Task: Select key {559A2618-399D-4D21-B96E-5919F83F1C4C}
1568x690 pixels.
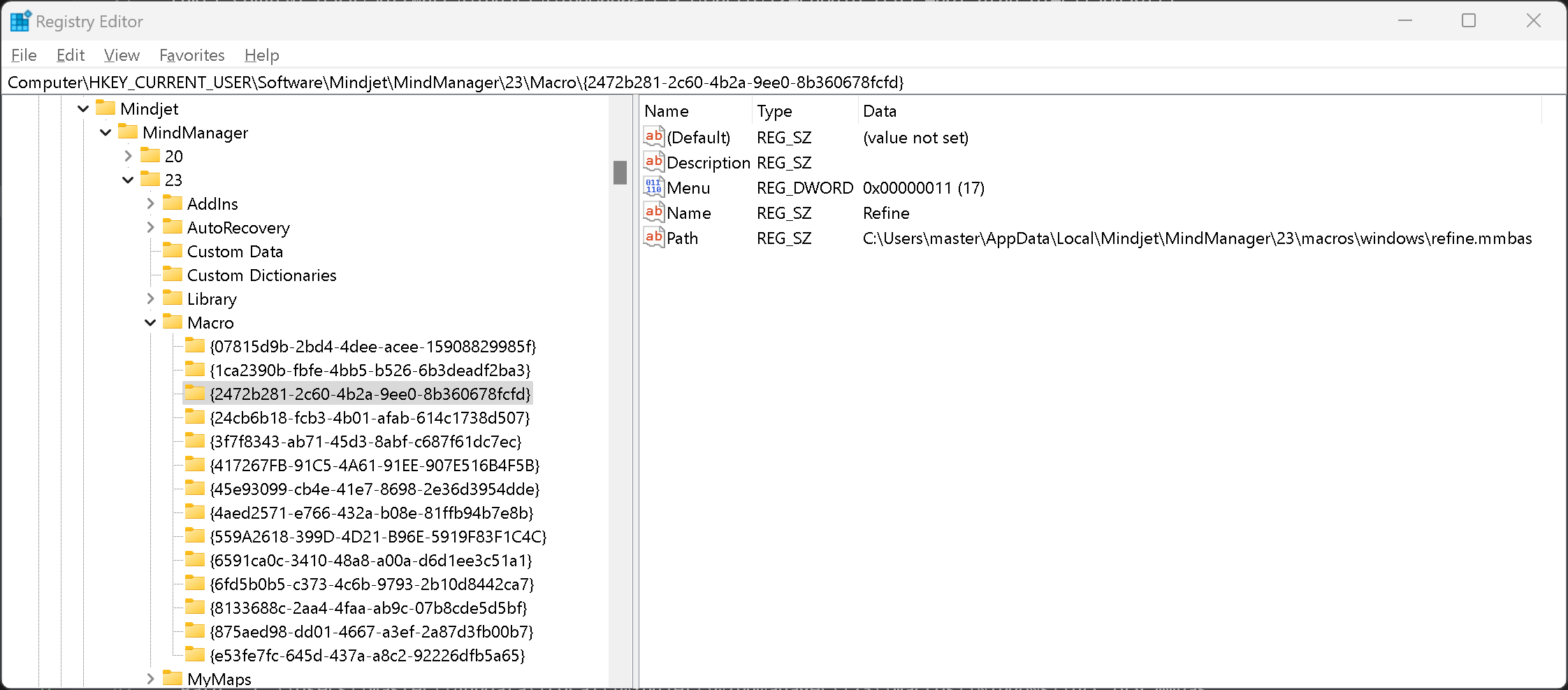Action: (x=377, y=536)
